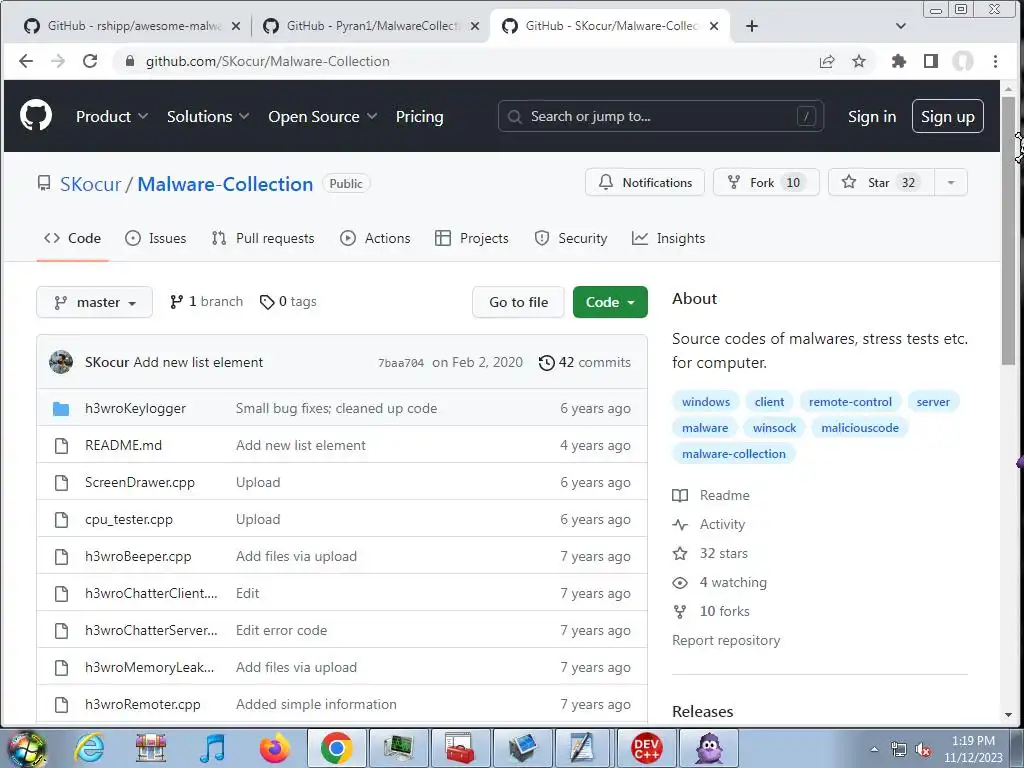Image resolution: width=1024 pixels, height=768 pixels.
Task: Open the cpu_tester.cpp file
Action: click(x=129, y=520)
